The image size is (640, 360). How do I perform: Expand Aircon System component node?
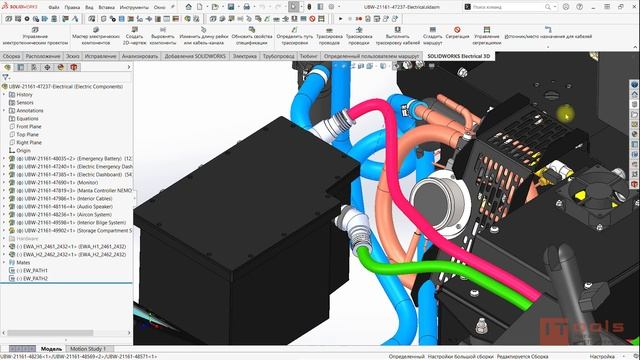pyautogui.click(x=4, y=214)
